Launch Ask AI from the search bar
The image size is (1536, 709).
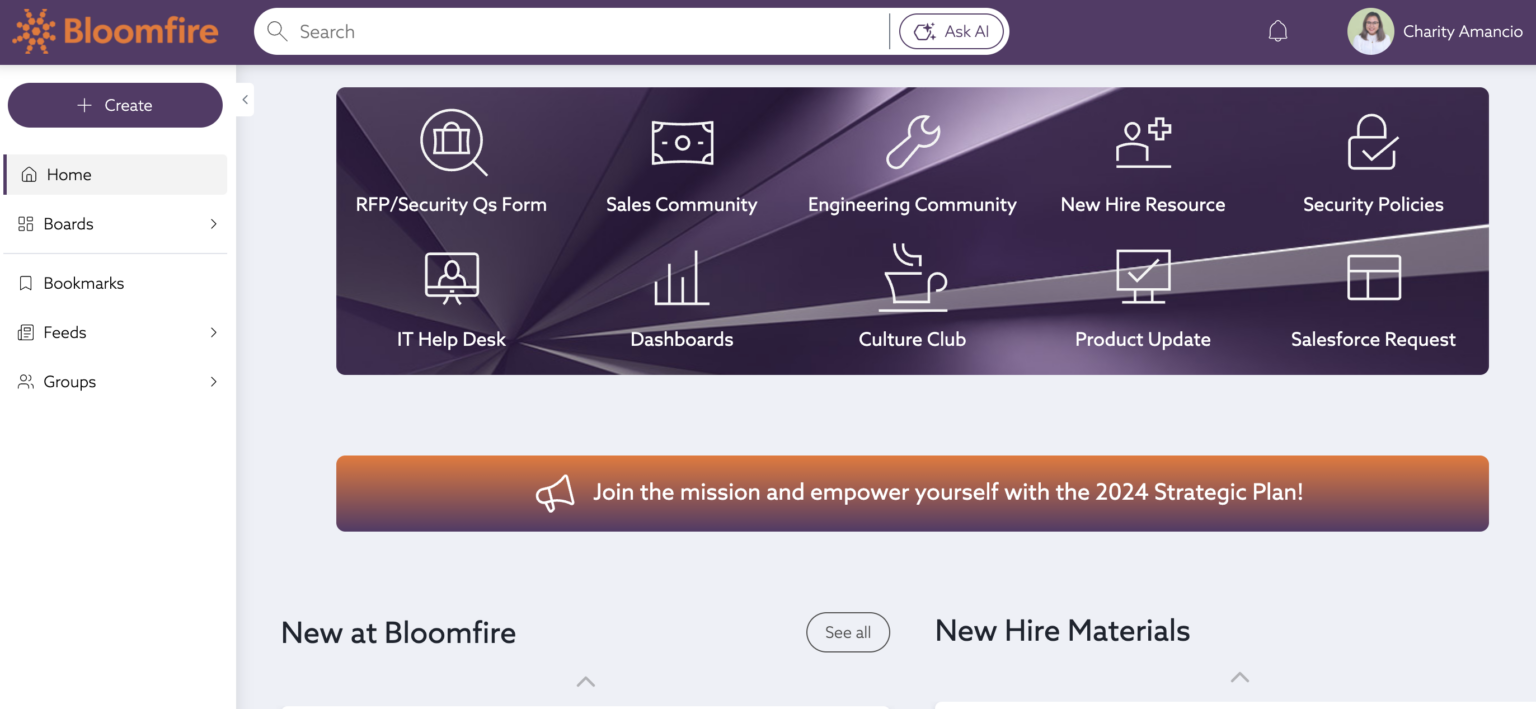951,31
